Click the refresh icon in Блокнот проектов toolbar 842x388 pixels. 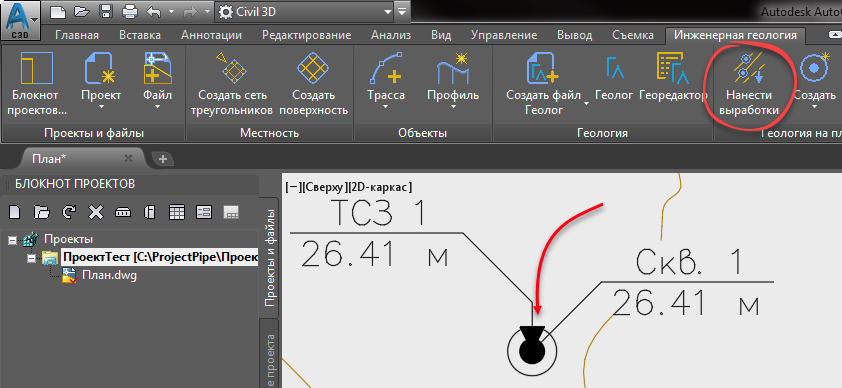[69, 212]
